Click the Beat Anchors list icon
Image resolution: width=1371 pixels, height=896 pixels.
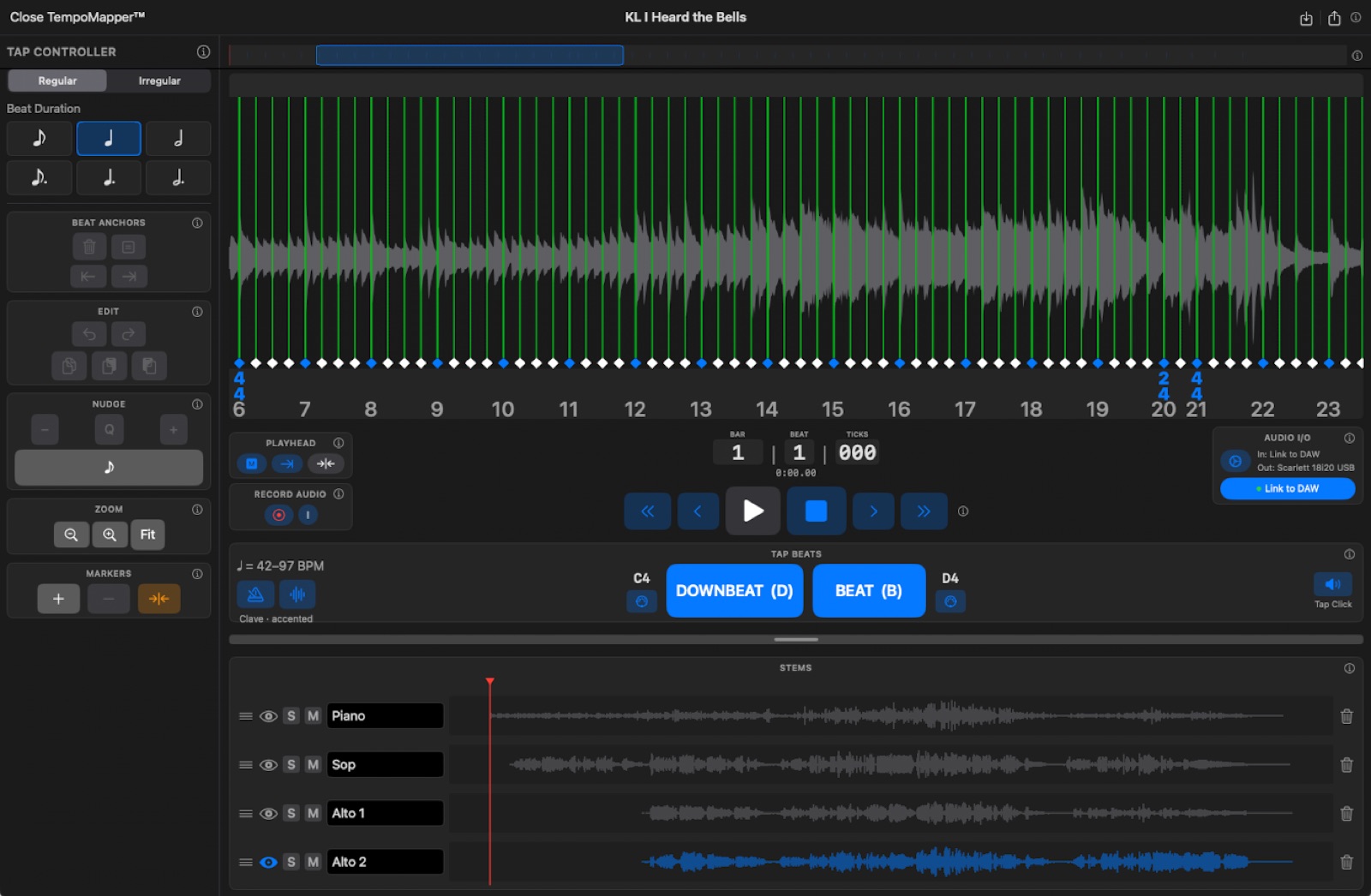coord(129,248)
